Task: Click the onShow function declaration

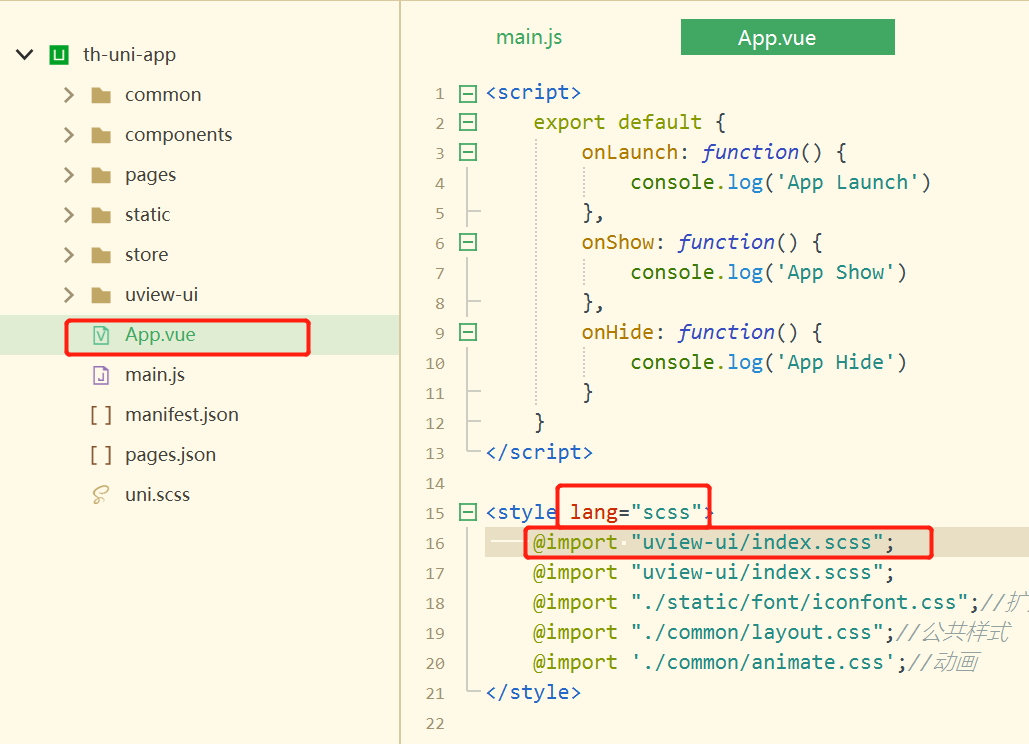Action: [702, 243]
